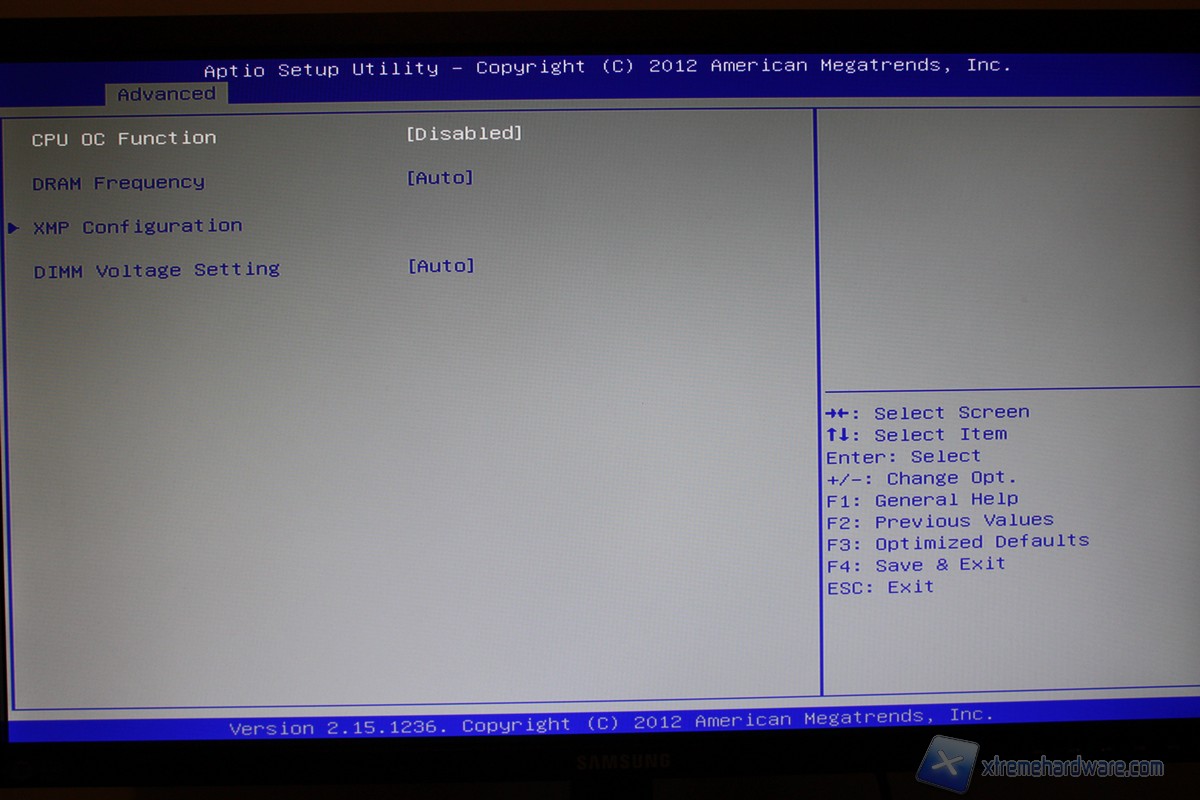Image resolution: width=1200 pixels, height=800 pixels.
Task: Click F2: Previous Values hint
Action: click(940, 521)
